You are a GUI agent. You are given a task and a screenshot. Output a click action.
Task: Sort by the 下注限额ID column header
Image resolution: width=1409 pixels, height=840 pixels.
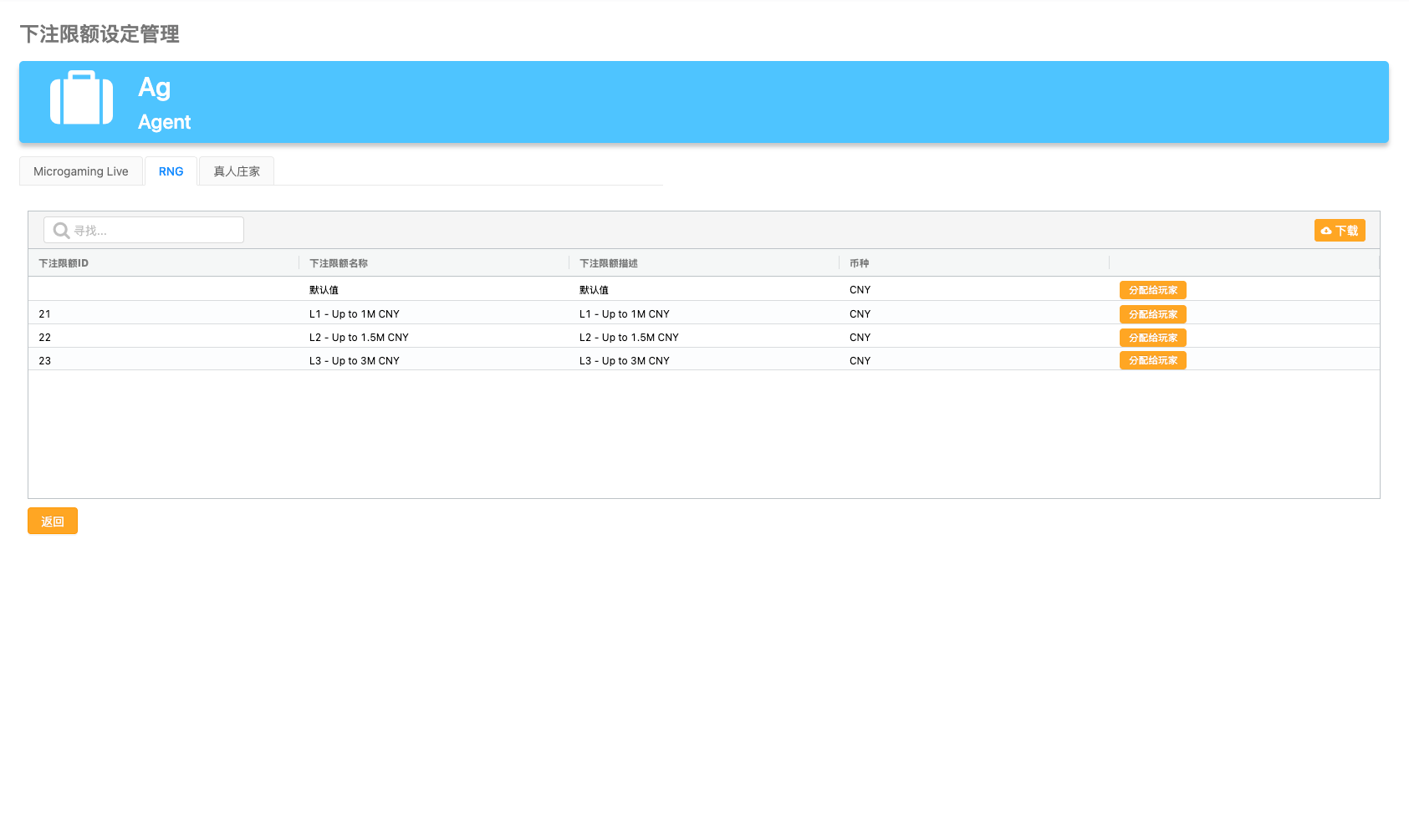click(x=64, y=263)
